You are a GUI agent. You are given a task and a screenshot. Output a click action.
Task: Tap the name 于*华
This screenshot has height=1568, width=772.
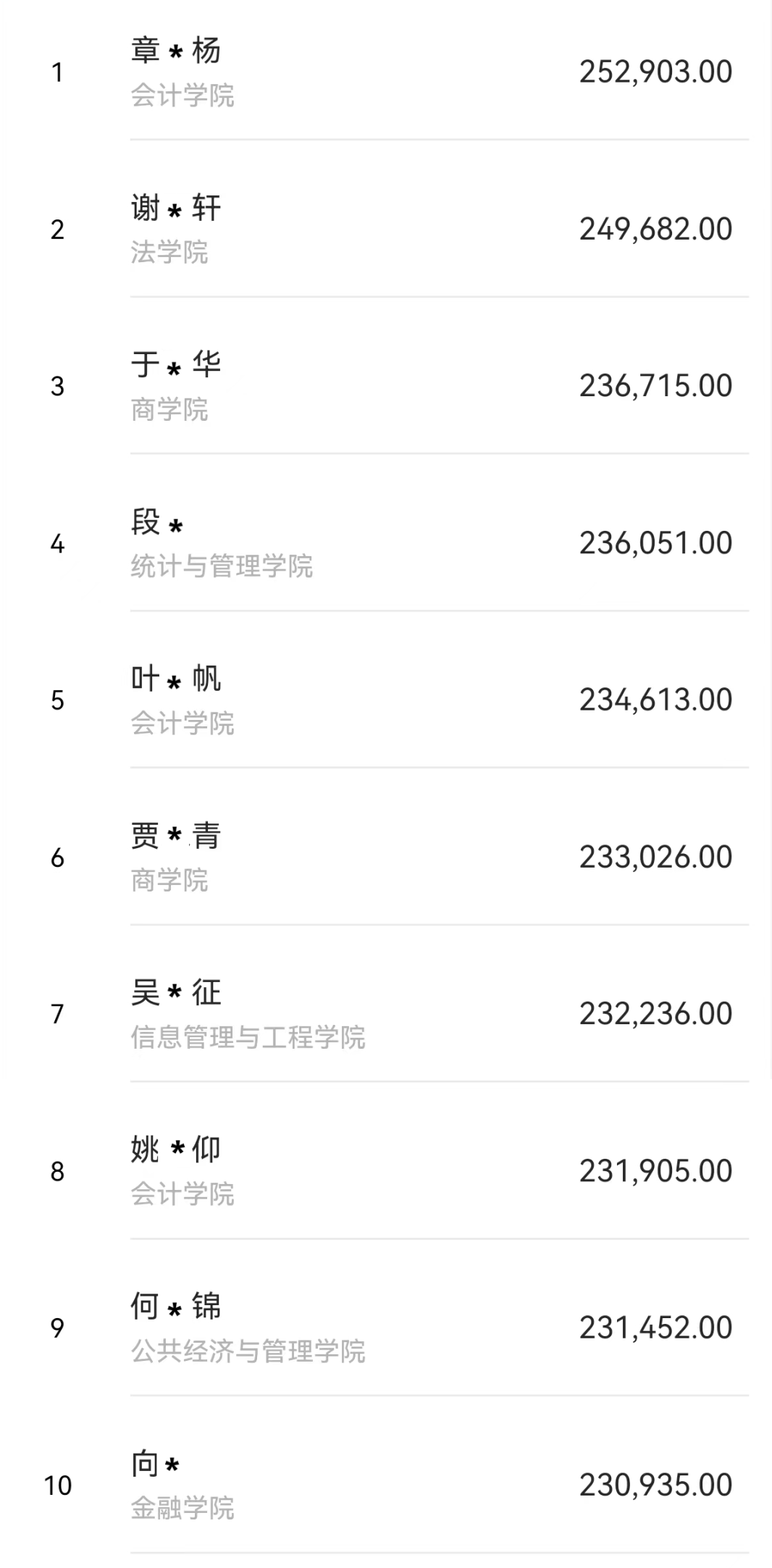coord(176,364)
